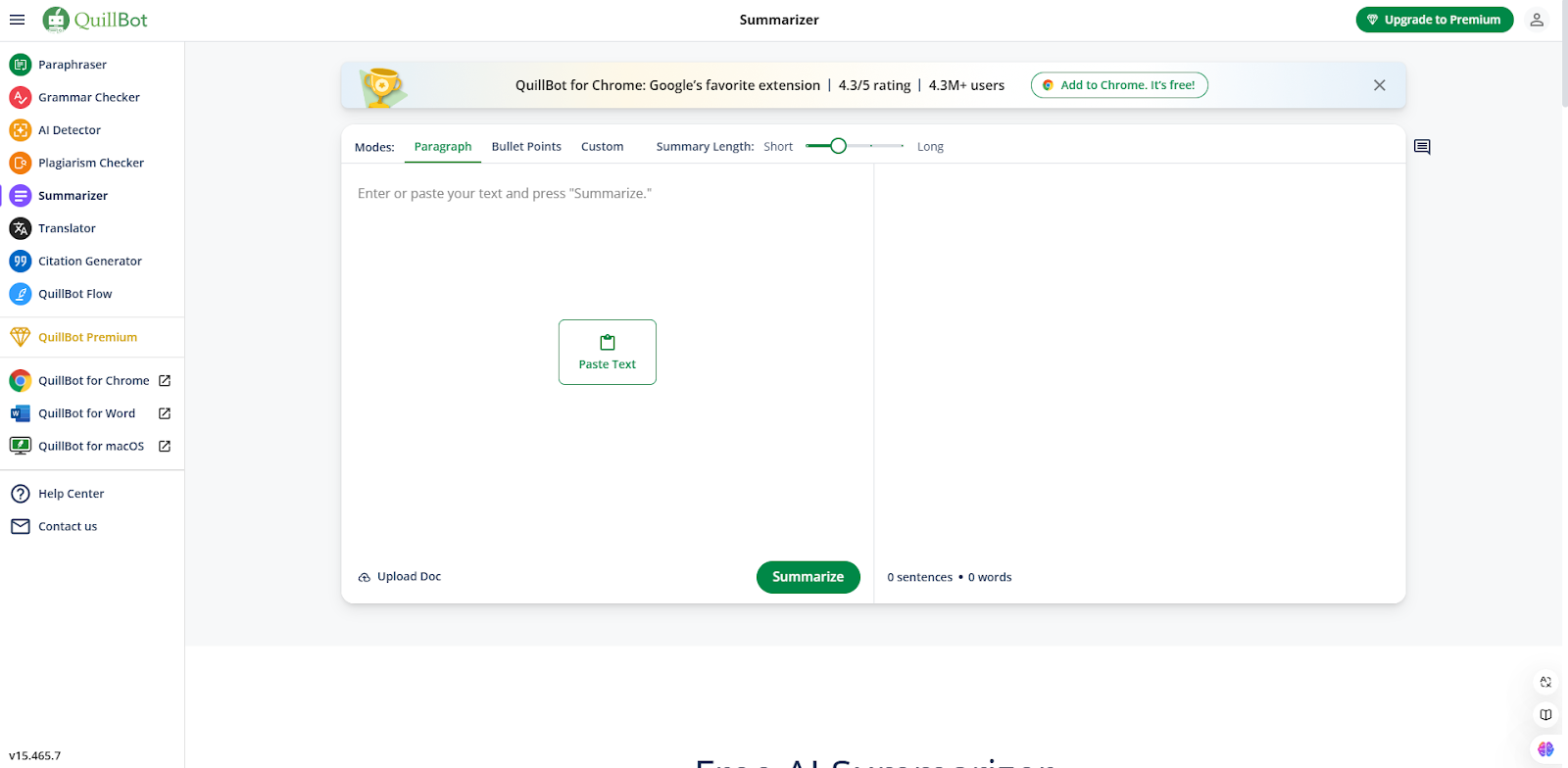Screen dimensions: 1568x768
Task: Click the Paraphraser icon in sidebar
Action: point(20,65)
